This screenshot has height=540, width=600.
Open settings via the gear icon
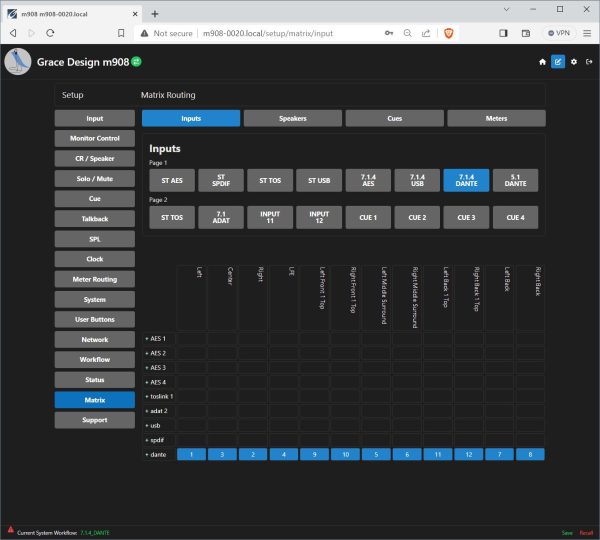pos(573,62)
